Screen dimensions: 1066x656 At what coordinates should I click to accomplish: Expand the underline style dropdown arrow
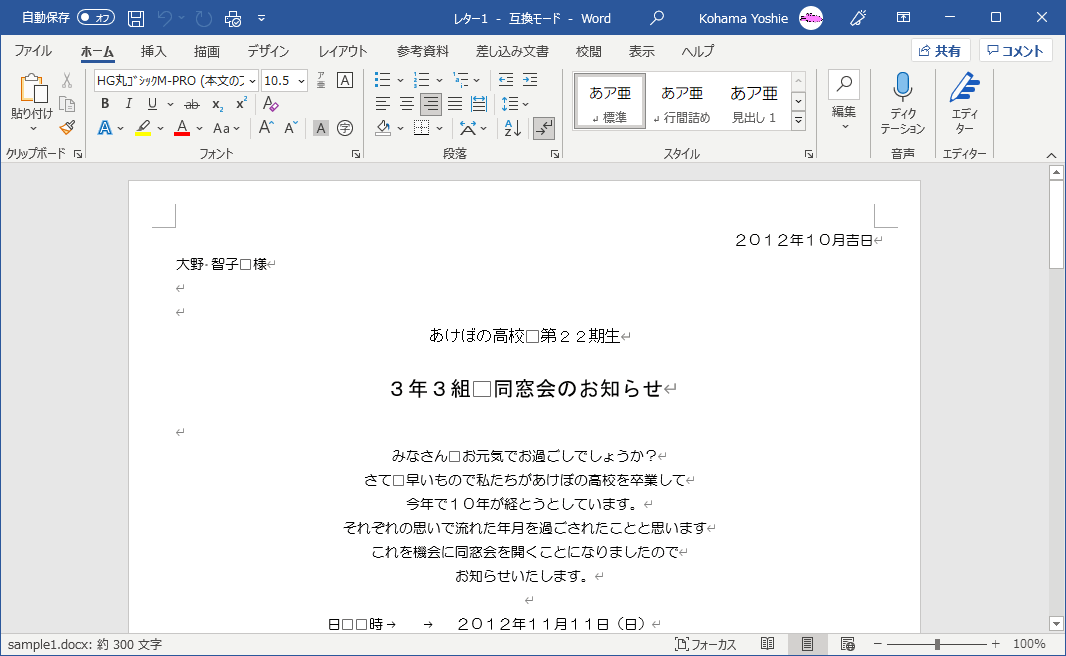tap(170, 104)
